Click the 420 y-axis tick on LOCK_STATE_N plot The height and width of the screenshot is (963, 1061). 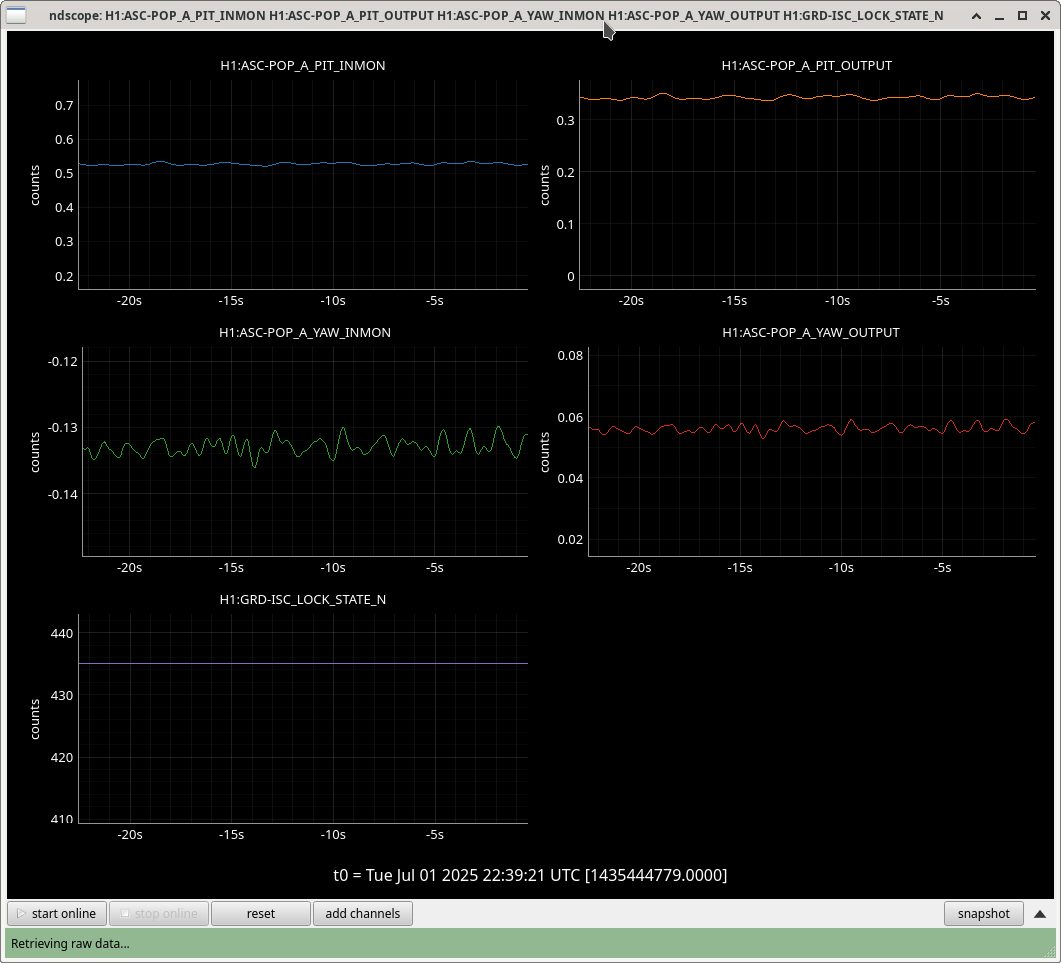click(x=62, y=757)
